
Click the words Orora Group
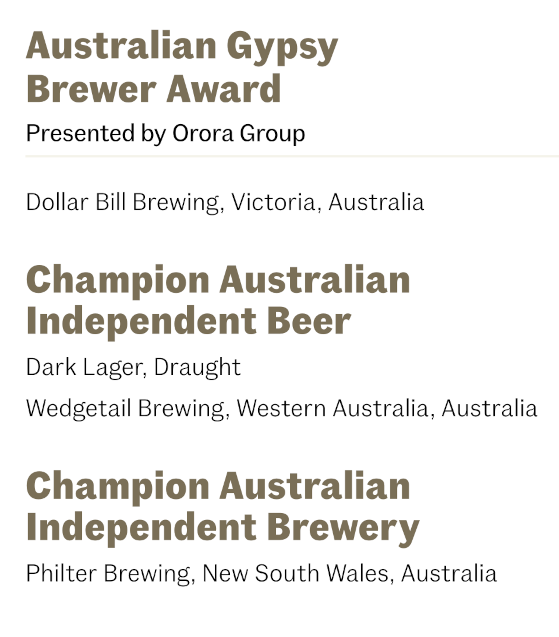click(238, 134)
